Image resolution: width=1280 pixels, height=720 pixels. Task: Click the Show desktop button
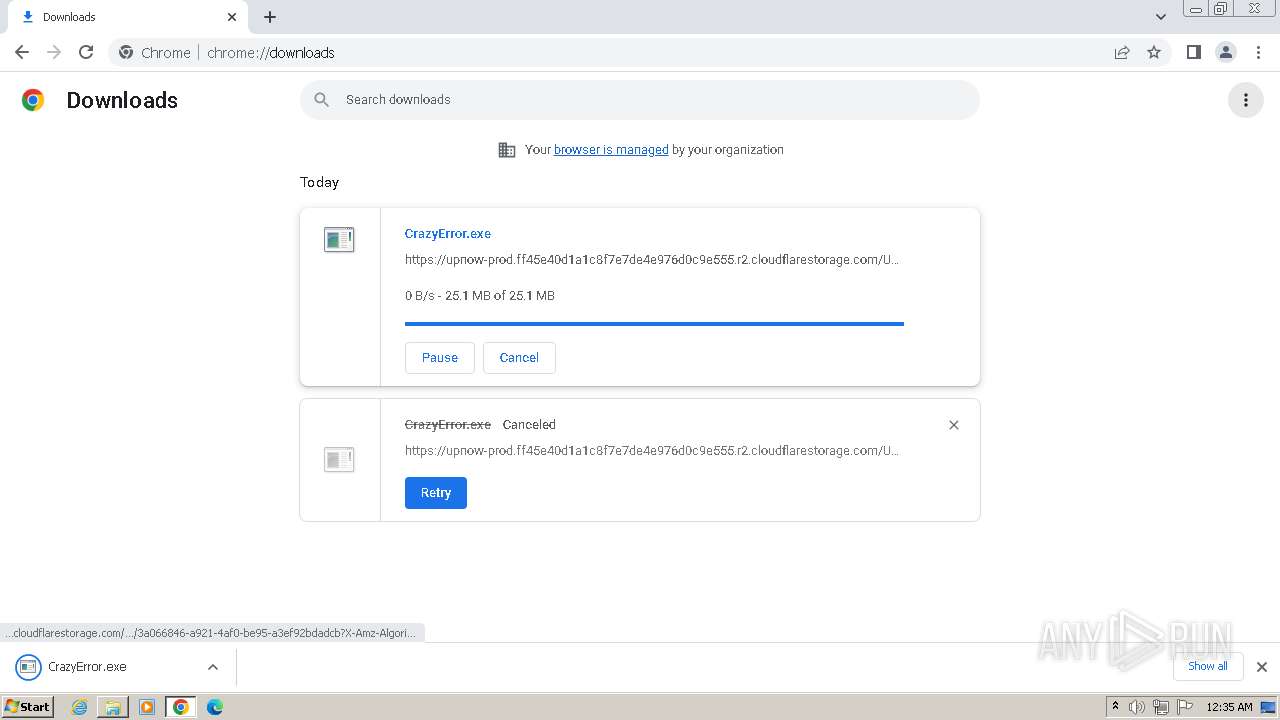click(x=1269, y=707)
